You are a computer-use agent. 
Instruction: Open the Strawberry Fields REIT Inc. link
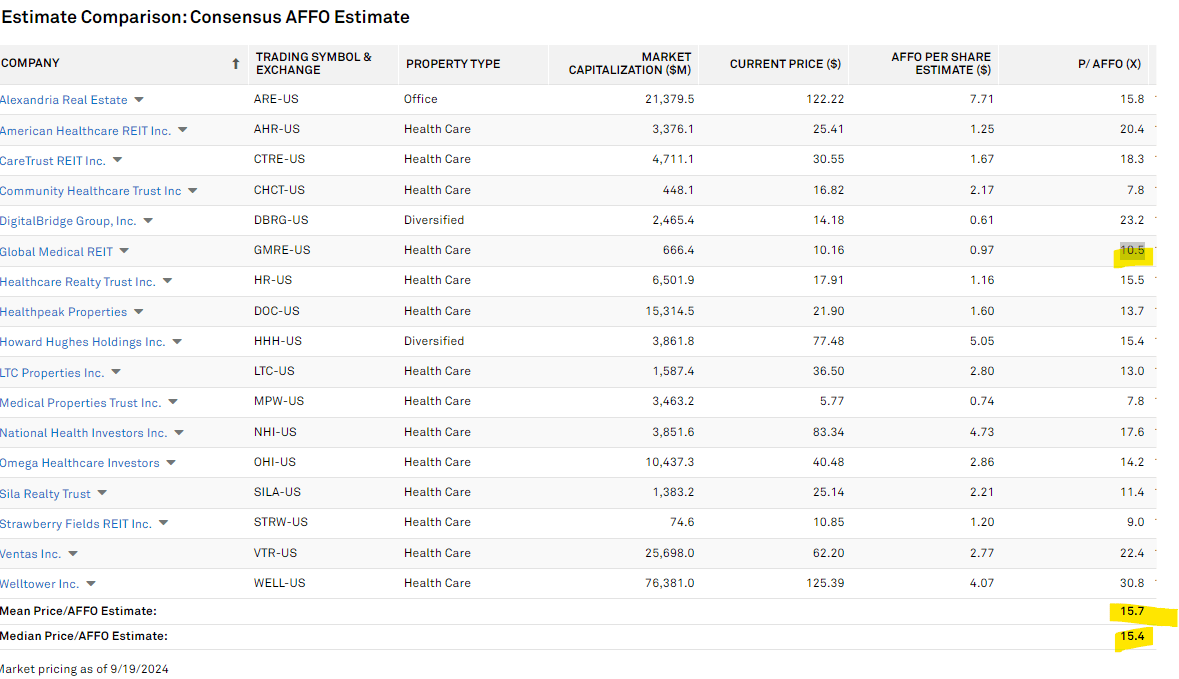pos(75,524)
